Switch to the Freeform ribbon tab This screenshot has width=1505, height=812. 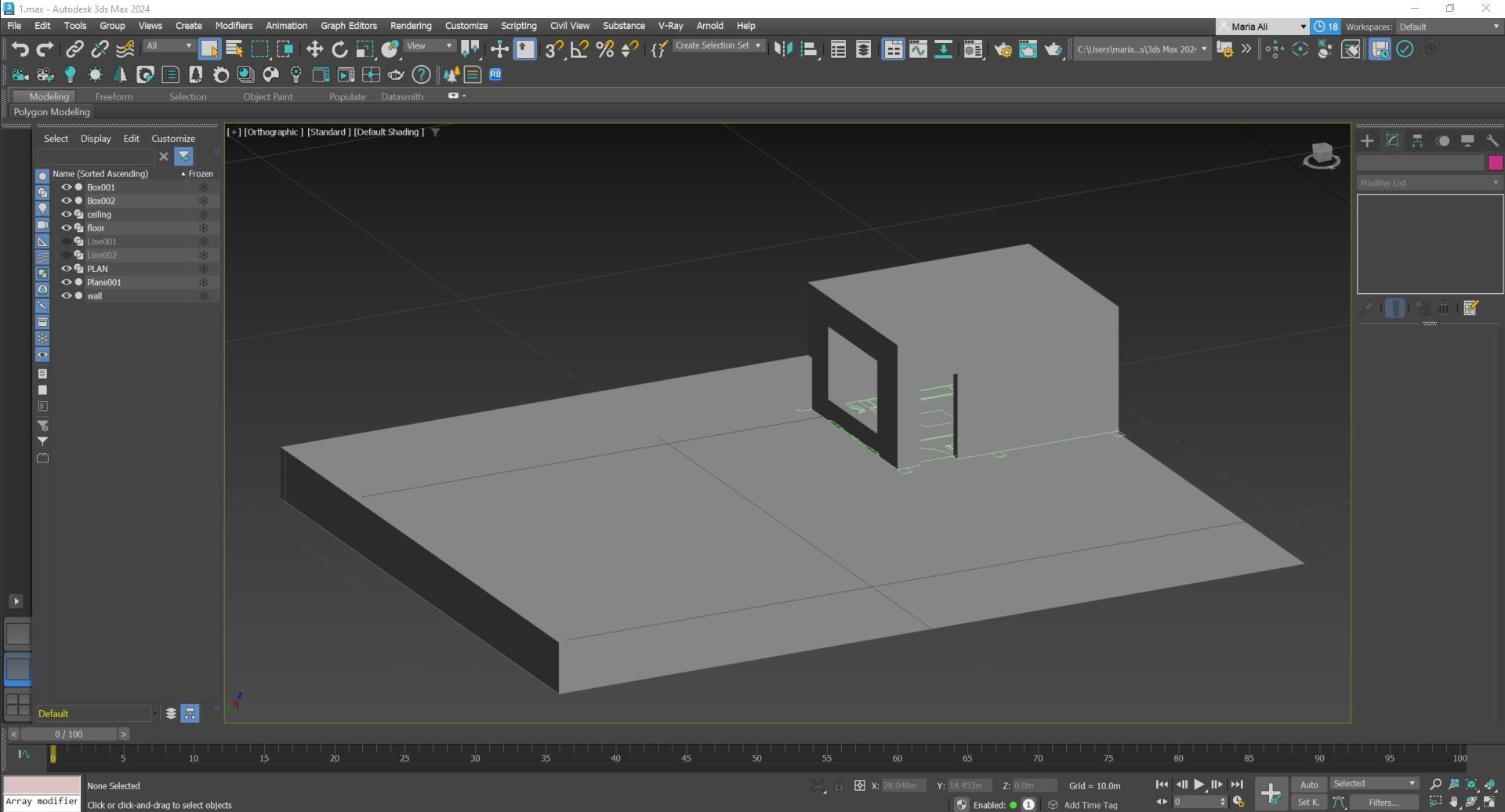114,96
